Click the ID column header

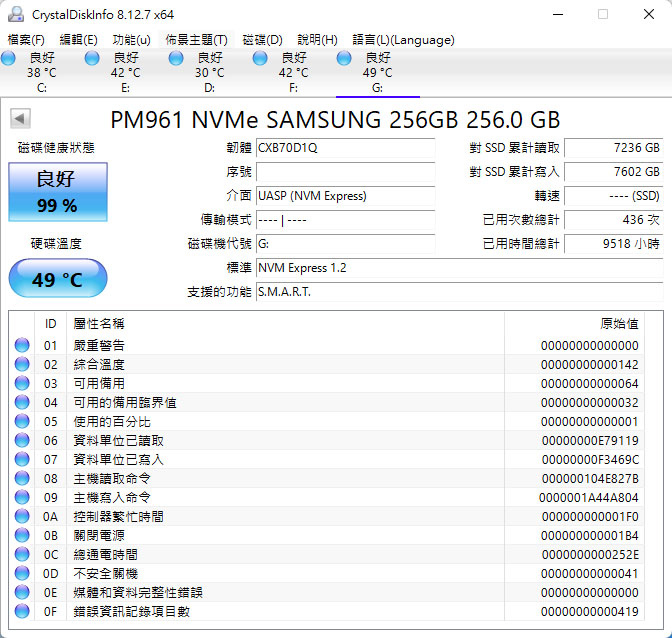click(51, 323)
